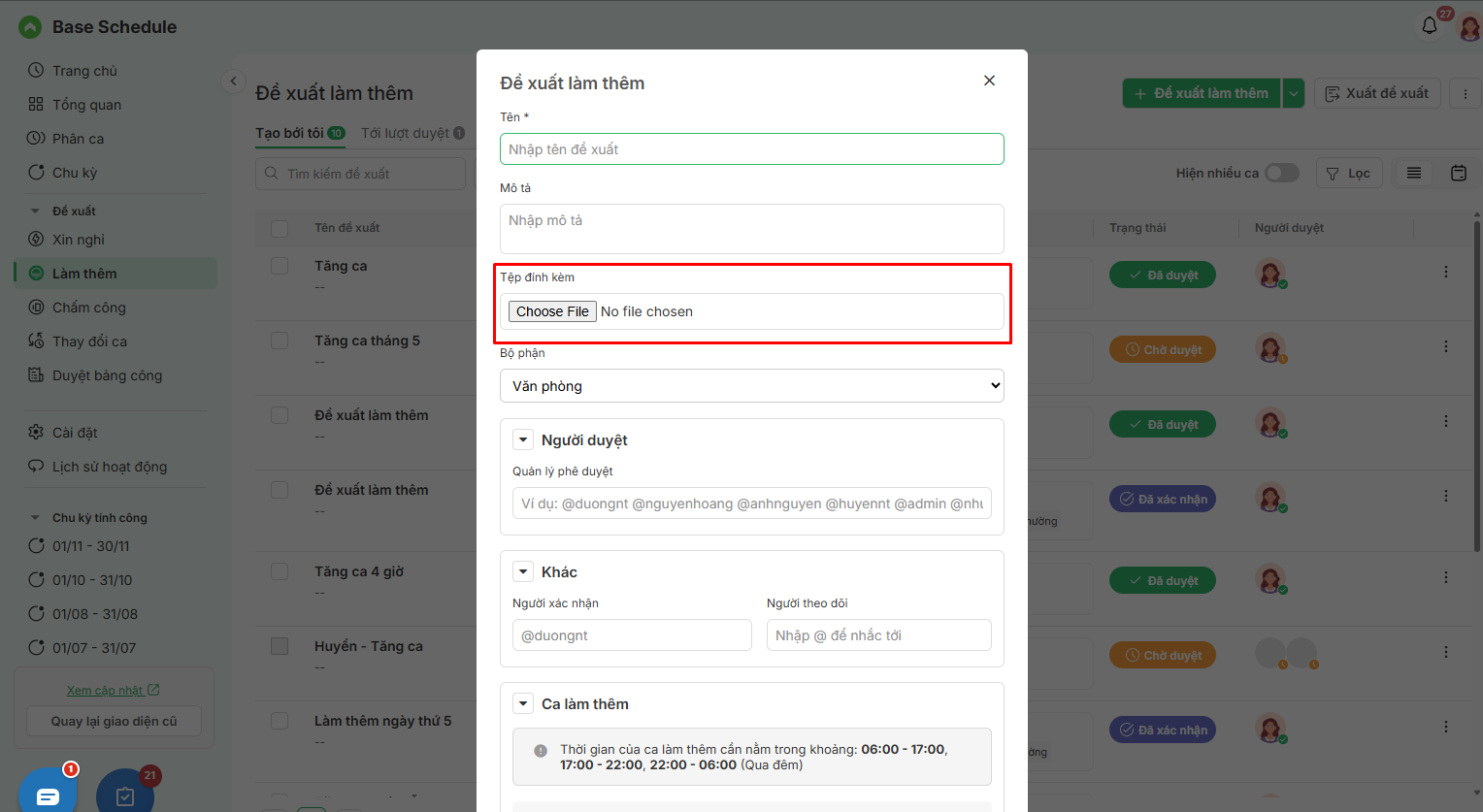Screen dimensions: 1483x812
Task: Select cycle 01/07 - 31/07
Action: click(x=93, y=648)
